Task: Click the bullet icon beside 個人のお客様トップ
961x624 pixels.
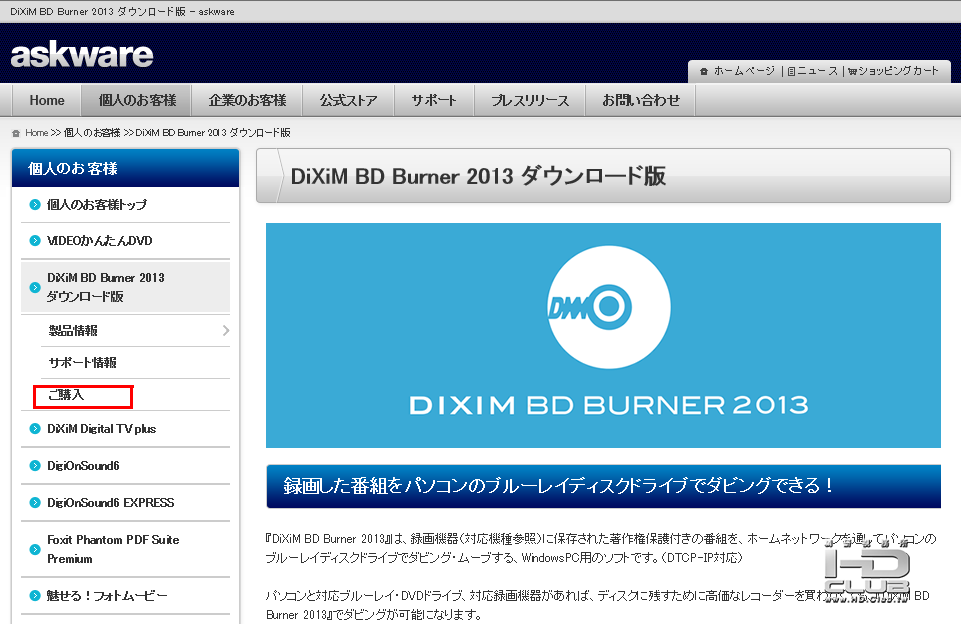Action: pyautogui.click(x=35, y=205)
